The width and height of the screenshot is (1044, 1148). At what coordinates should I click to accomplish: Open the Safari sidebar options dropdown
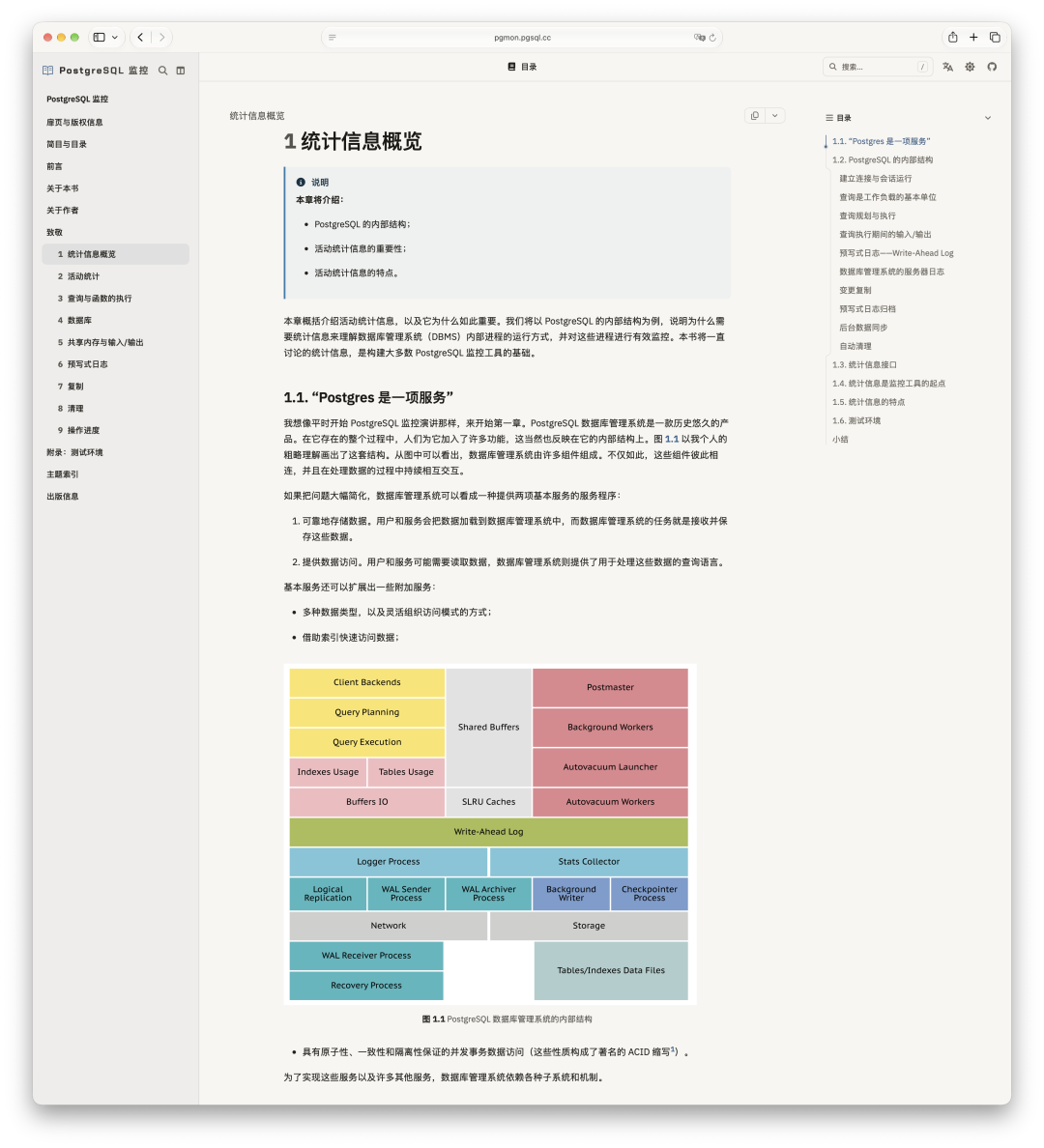115,38
